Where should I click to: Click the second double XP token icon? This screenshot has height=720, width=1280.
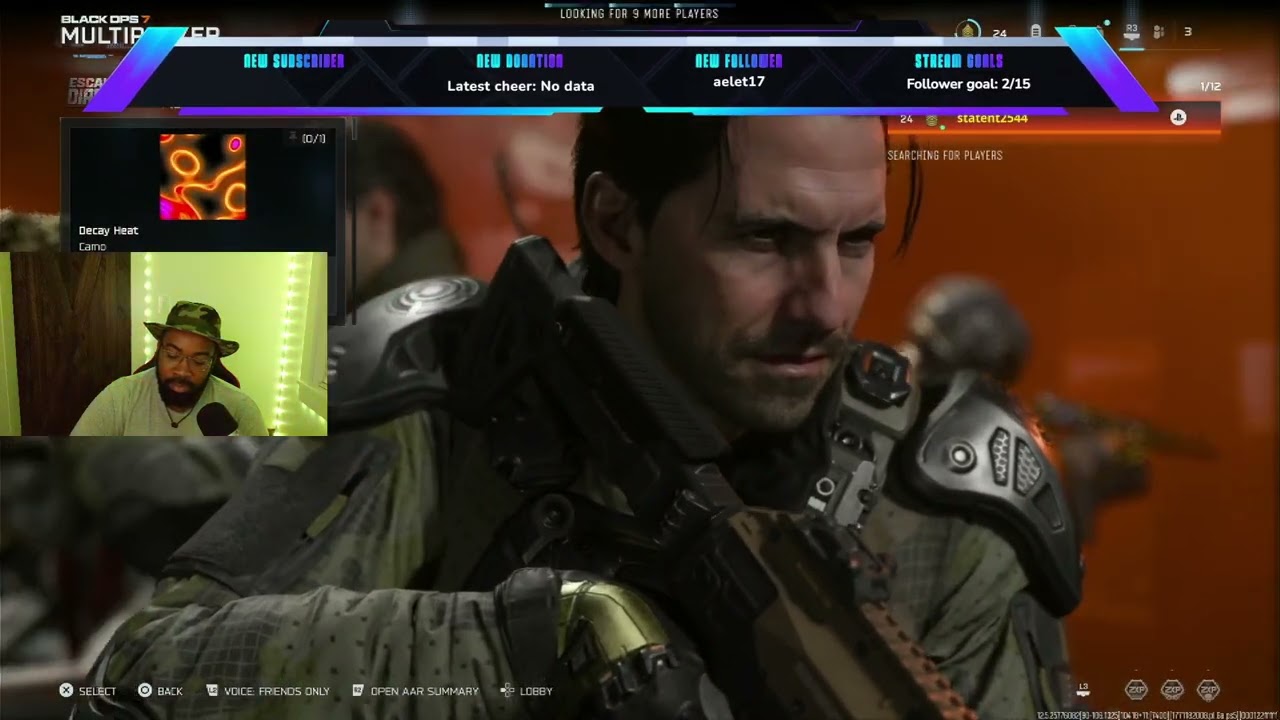pos(1172,689)
